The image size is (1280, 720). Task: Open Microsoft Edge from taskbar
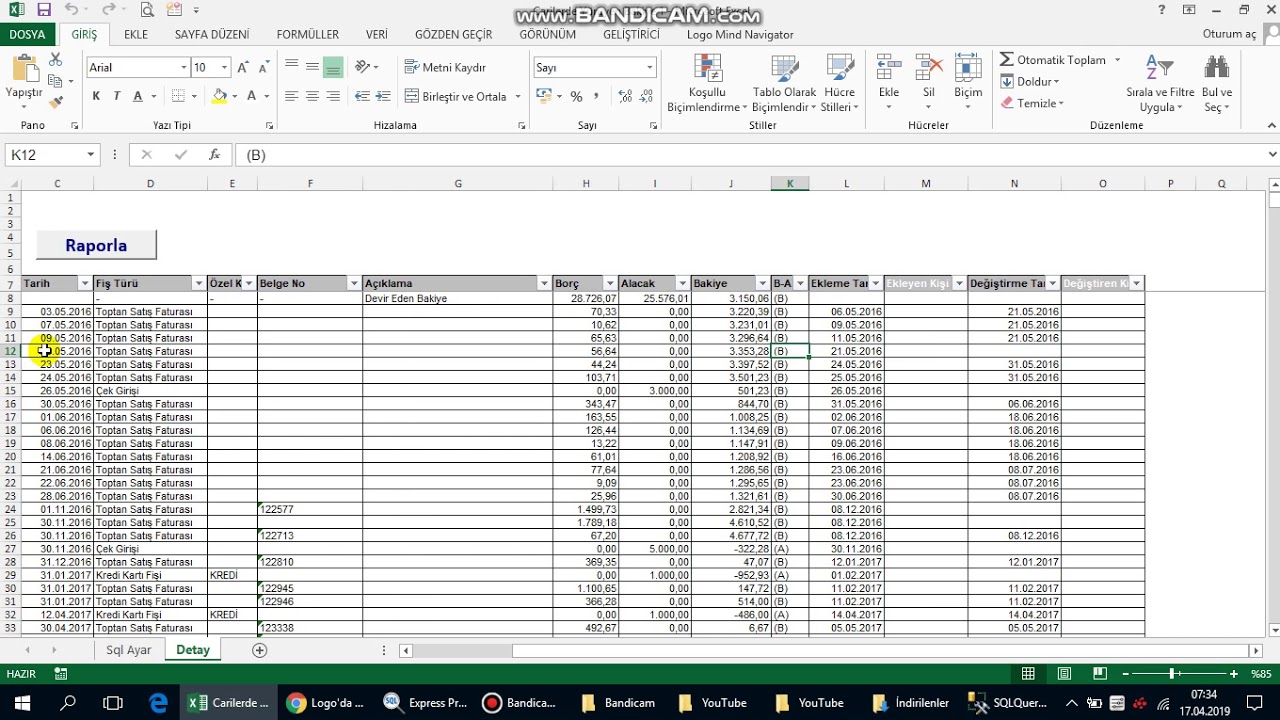[x=157, y=702]
